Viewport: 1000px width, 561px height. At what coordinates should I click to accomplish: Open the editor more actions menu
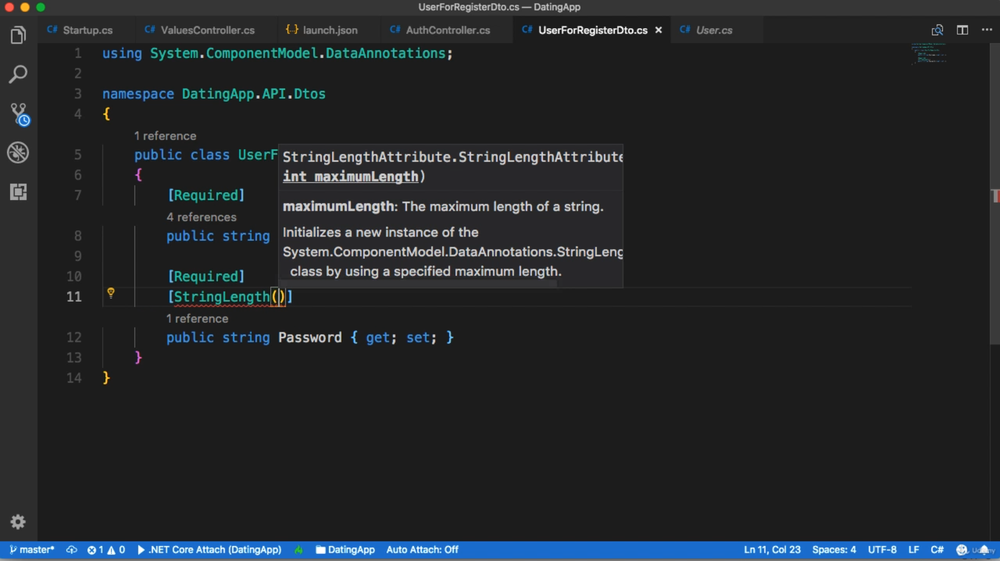tap(987, 30)
